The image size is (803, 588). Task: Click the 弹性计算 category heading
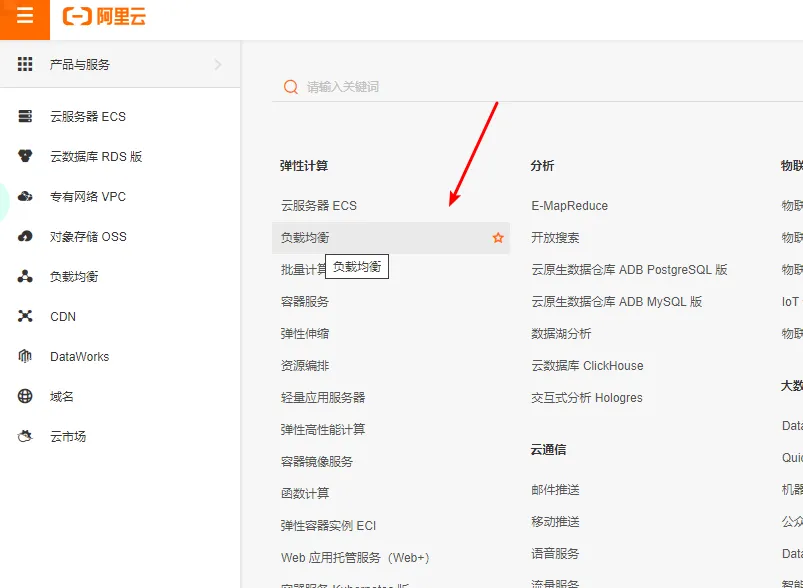304,165
